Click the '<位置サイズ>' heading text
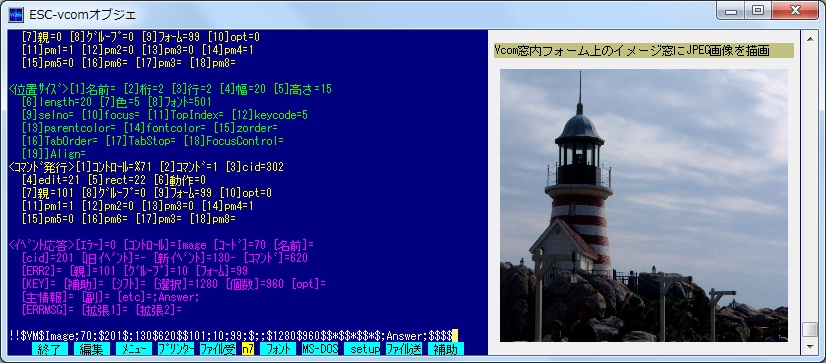 [x=39, y=89]
